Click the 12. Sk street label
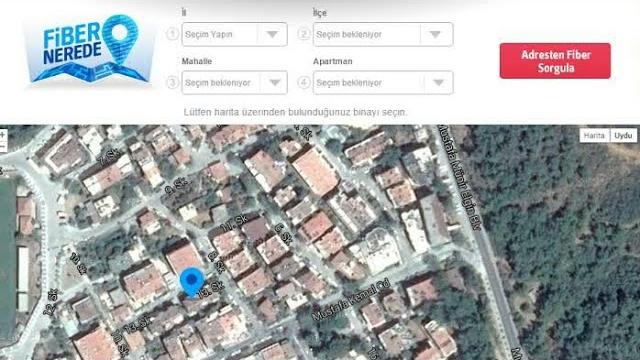The height and width of the screenshot is (360, 640). (x=51, y=302)
